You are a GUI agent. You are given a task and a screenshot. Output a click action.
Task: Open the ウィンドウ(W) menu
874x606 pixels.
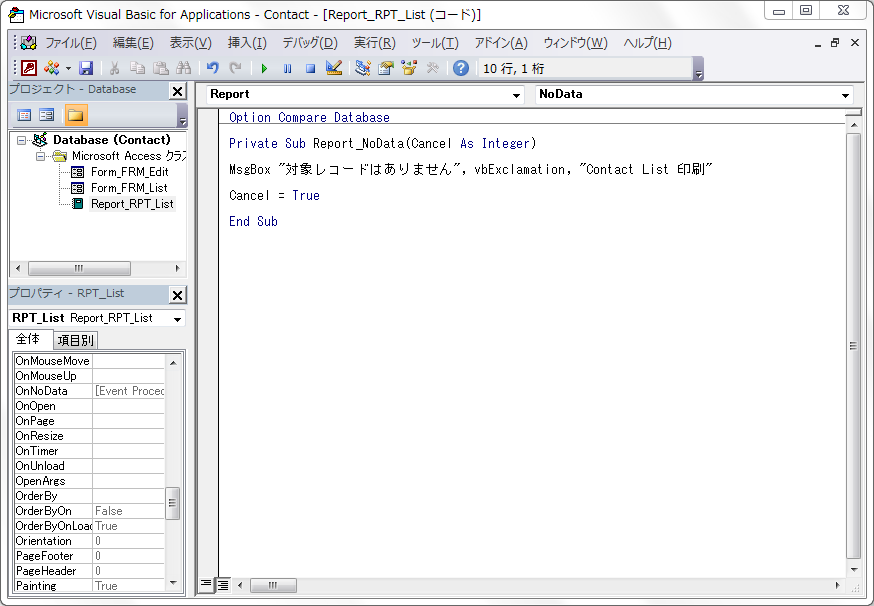click(x=575, y=43)
